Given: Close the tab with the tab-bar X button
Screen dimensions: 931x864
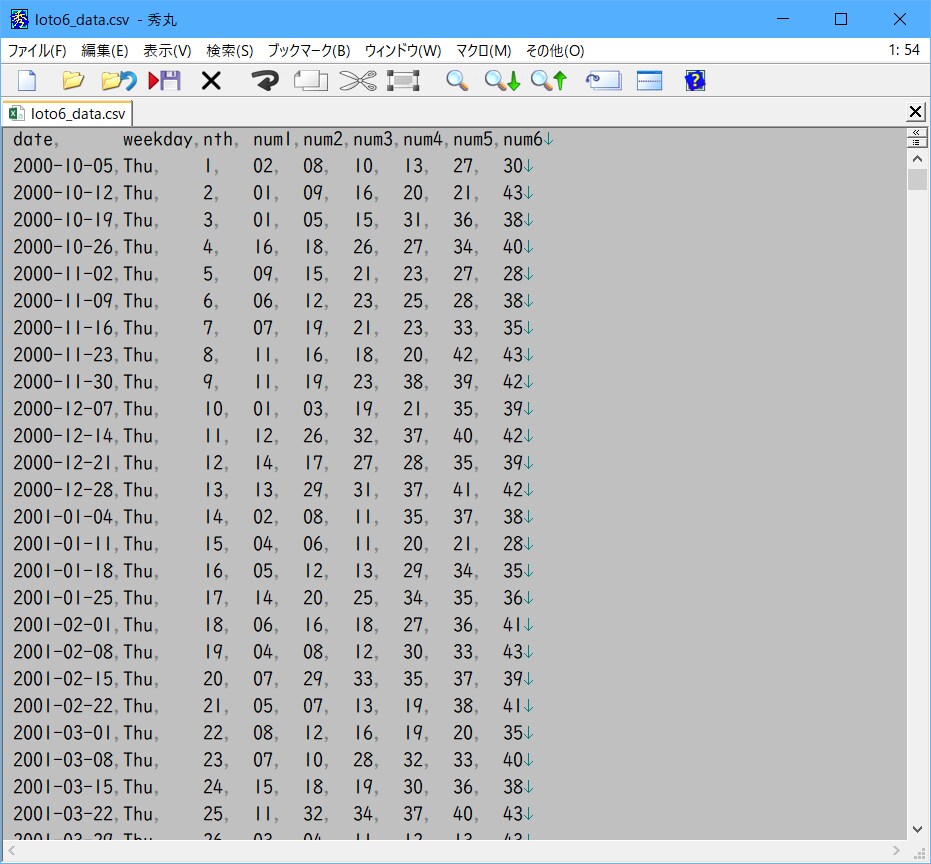Looking at the screenshot, I should pyautogui.click(x=916, y=112).
